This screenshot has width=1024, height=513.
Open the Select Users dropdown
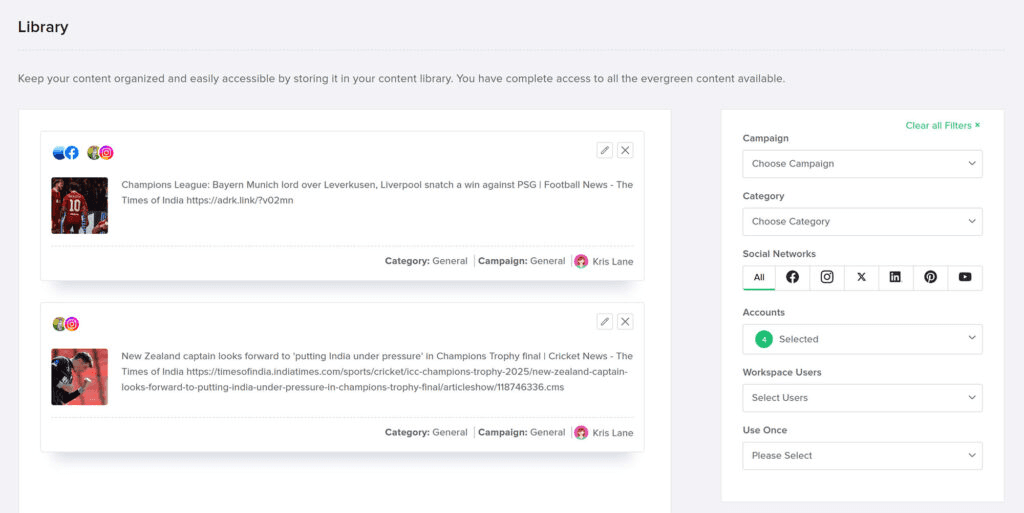[862, 398]
